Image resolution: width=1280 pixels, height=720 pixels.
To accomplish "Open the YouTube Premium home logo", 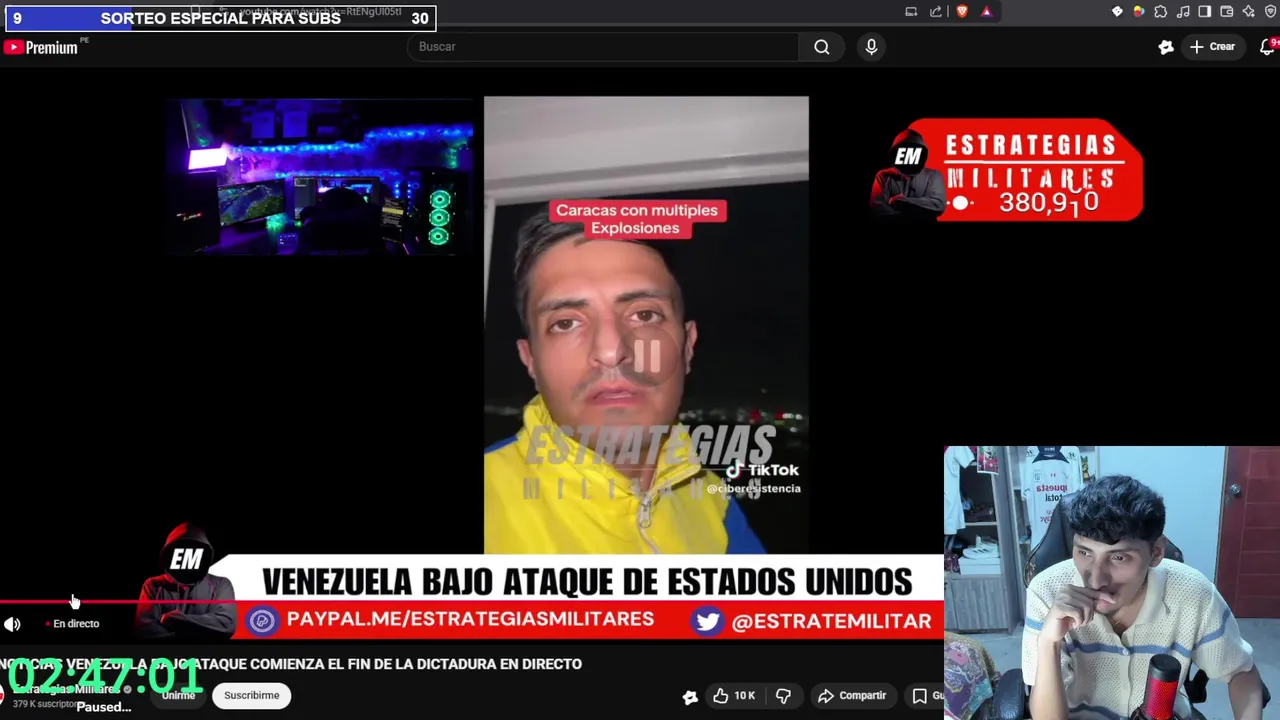I will [41, 47].
